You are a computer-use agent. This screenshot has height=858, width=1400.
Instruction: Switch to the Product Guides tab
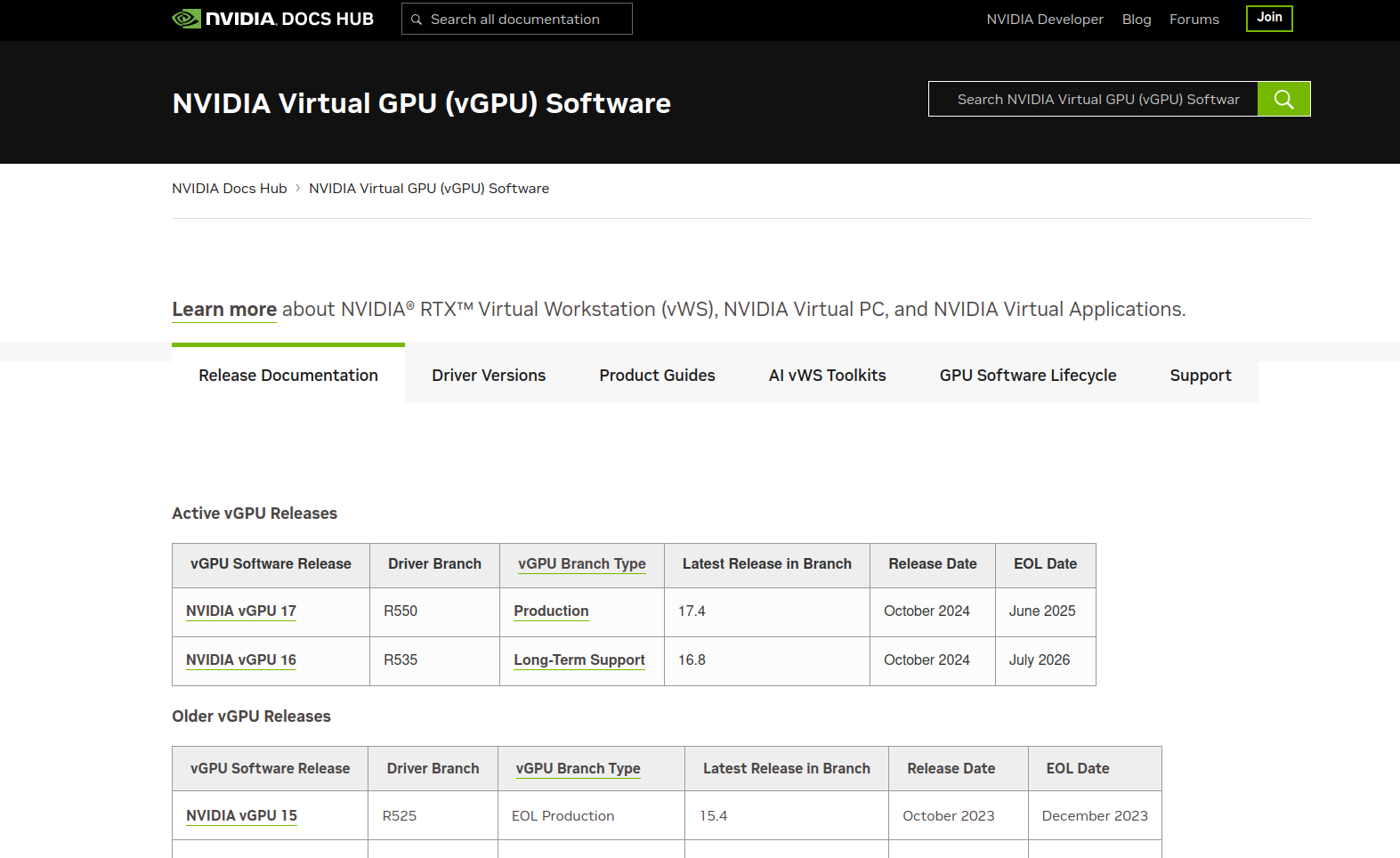coord(657,376)
